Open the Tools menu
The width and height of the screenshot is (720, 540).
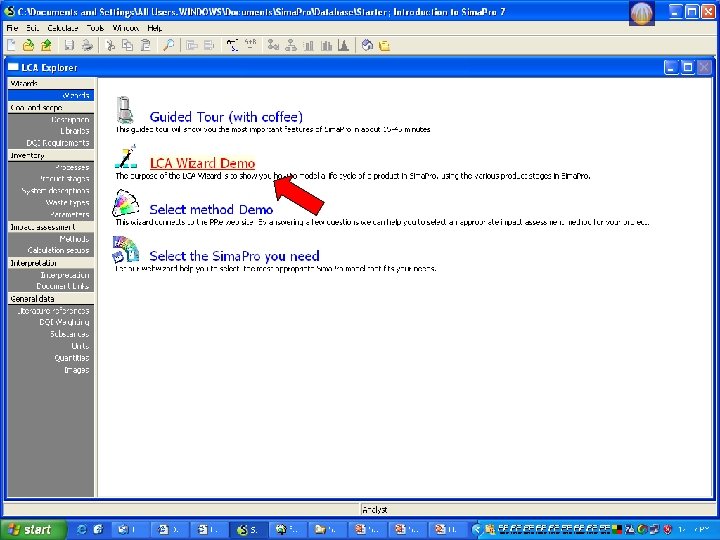pos(96,28)
